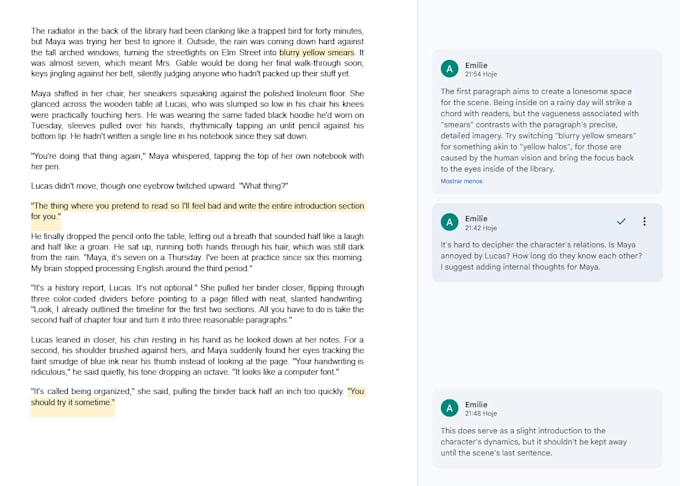
Task: Place cursor in the paragraph starting 'Maya shifted'
Action: [197, 115]
